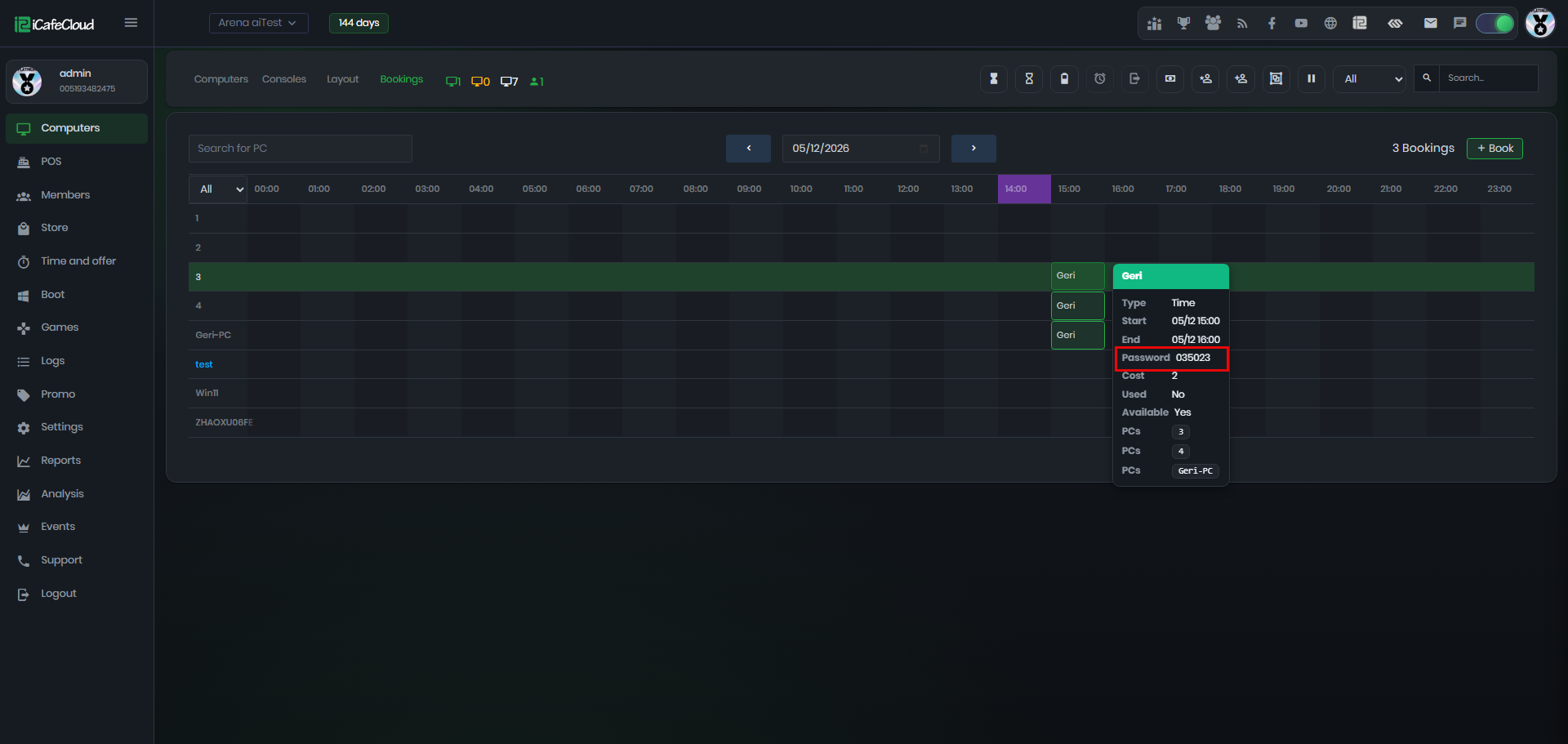
Task: Open Logs in the sidebar
Action: (x=77, y=361)
